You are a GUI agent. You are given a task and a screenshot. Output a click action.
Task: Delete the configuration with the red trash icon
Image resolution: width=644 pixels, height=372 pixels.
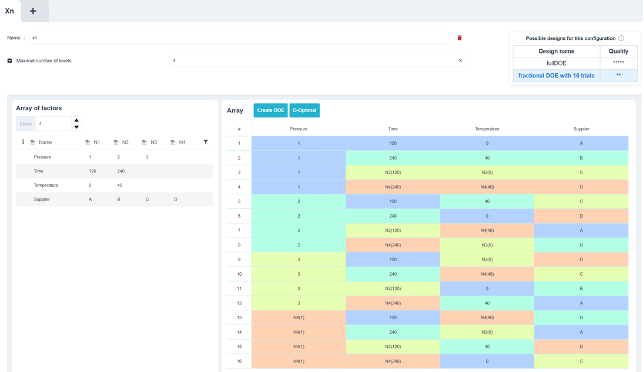pyautogui.click(x=460, y=38)
